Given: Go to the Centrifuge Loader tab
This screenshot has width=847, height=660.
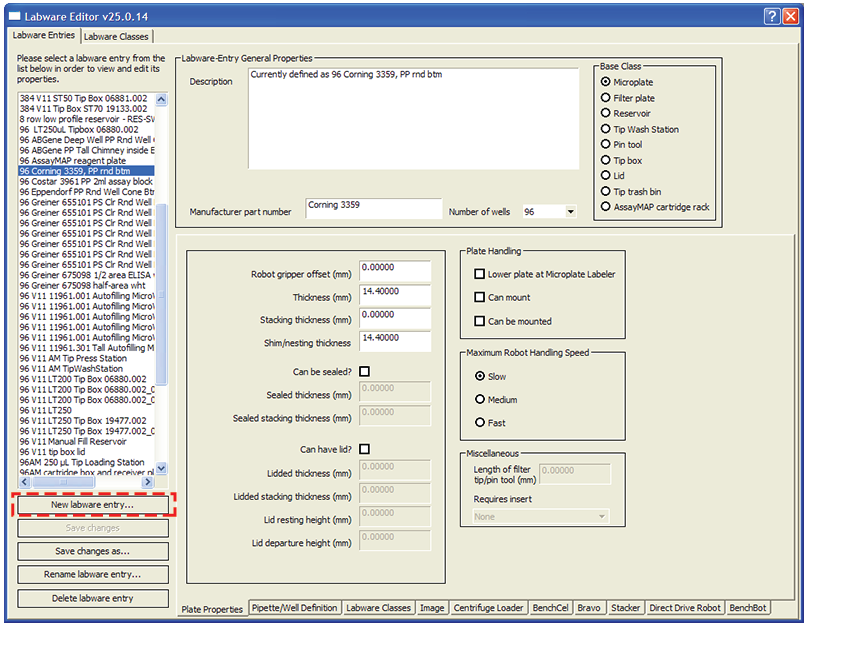Looking at the screenshot, I should 488,608.
